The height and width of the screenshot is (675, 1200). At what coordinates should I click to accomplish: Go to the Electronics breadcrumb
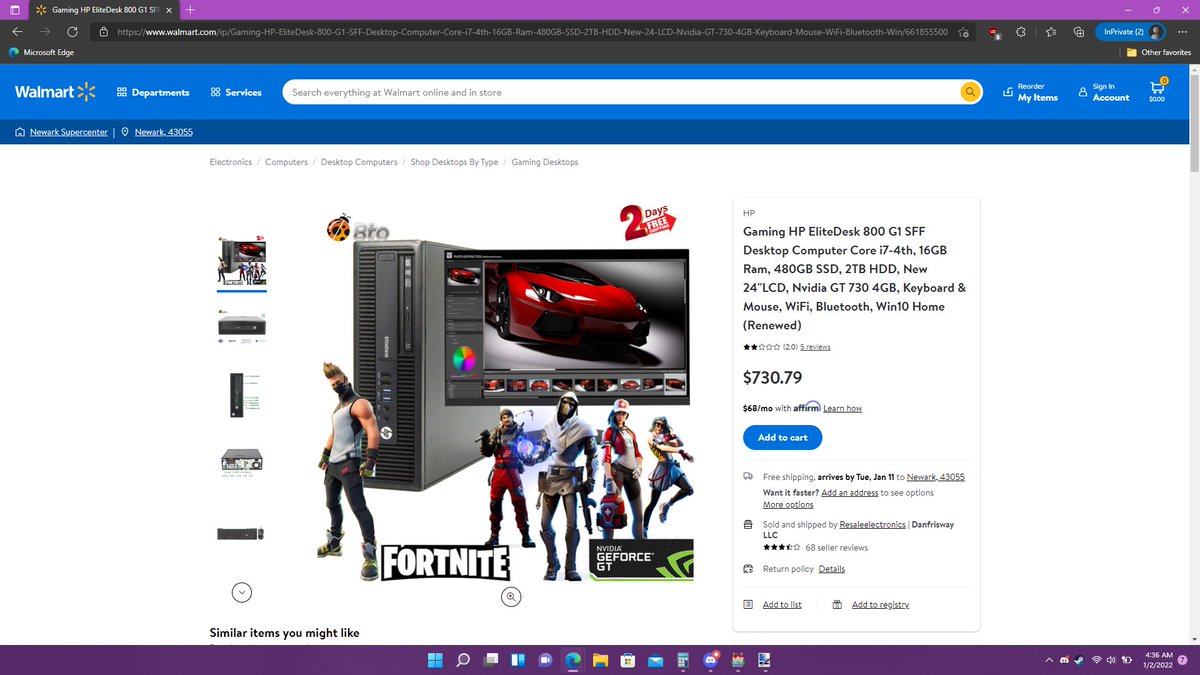231,162
